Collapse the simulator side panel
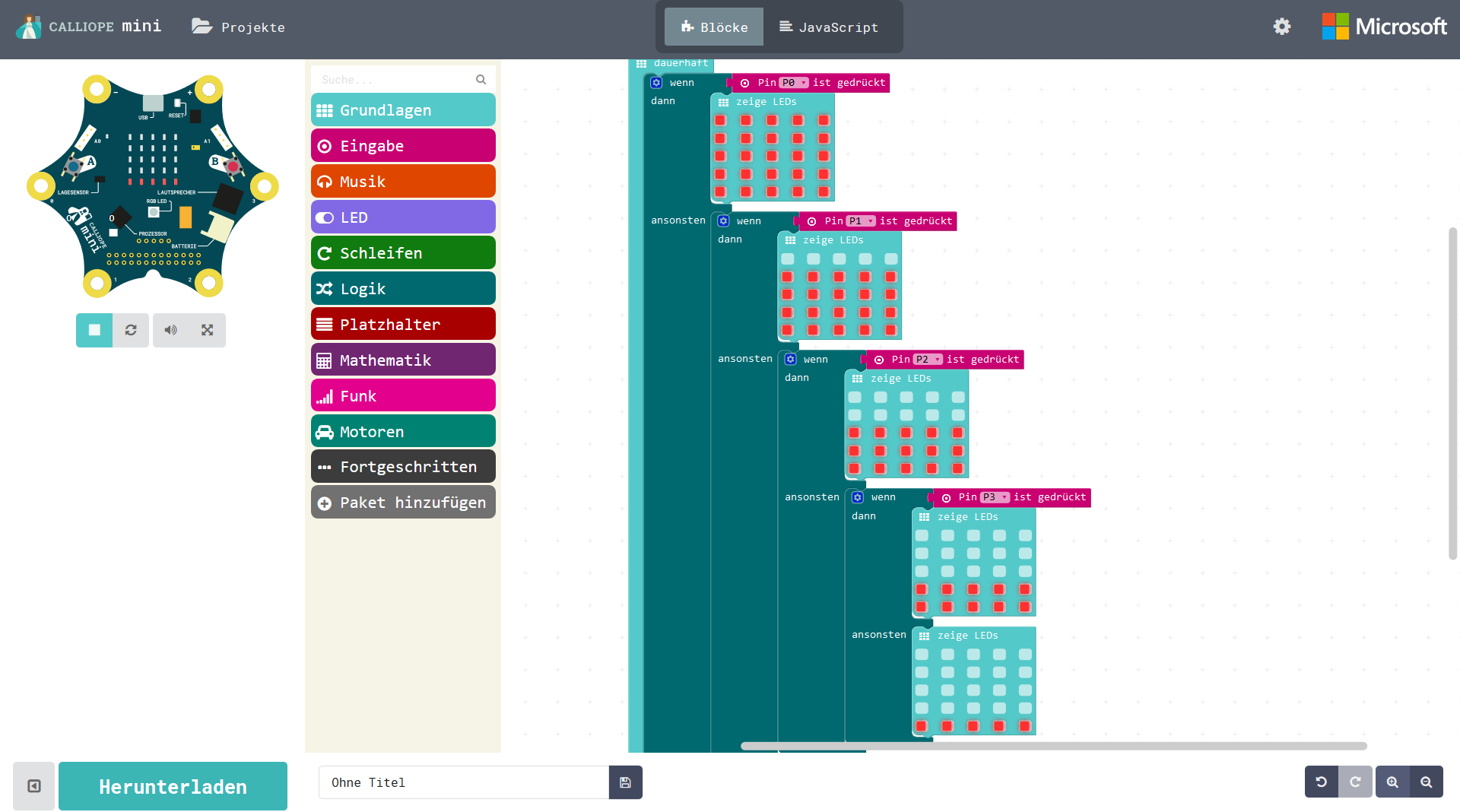Viewport: 1460px width, 812px height. 34,786
